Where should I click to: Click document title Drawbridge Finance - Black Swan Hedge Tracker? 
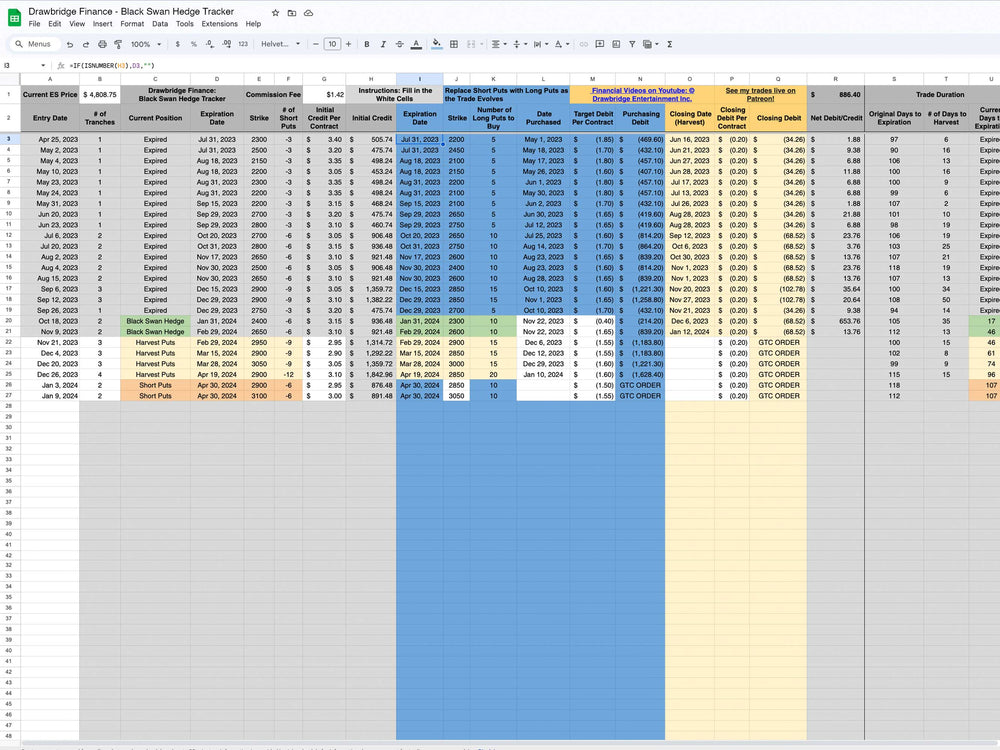point(131,11)
